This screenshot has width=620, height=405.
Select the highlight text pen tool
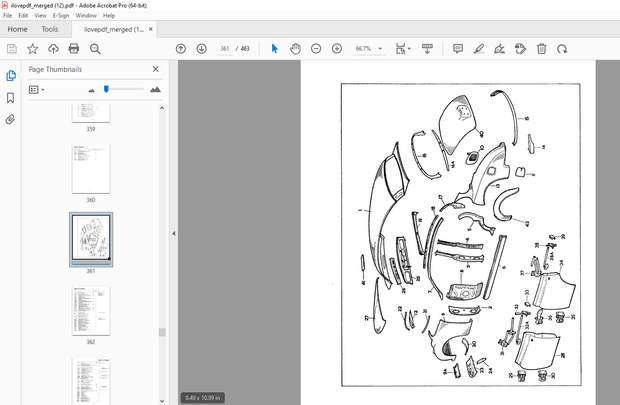click(x=479, y=49)
